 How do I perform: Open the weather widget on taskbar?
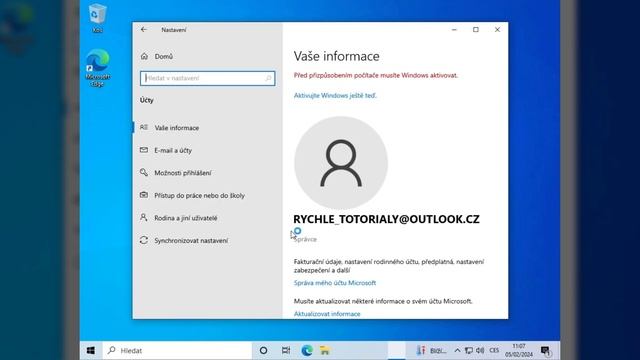pyautogui.click(x=431, y=350)
